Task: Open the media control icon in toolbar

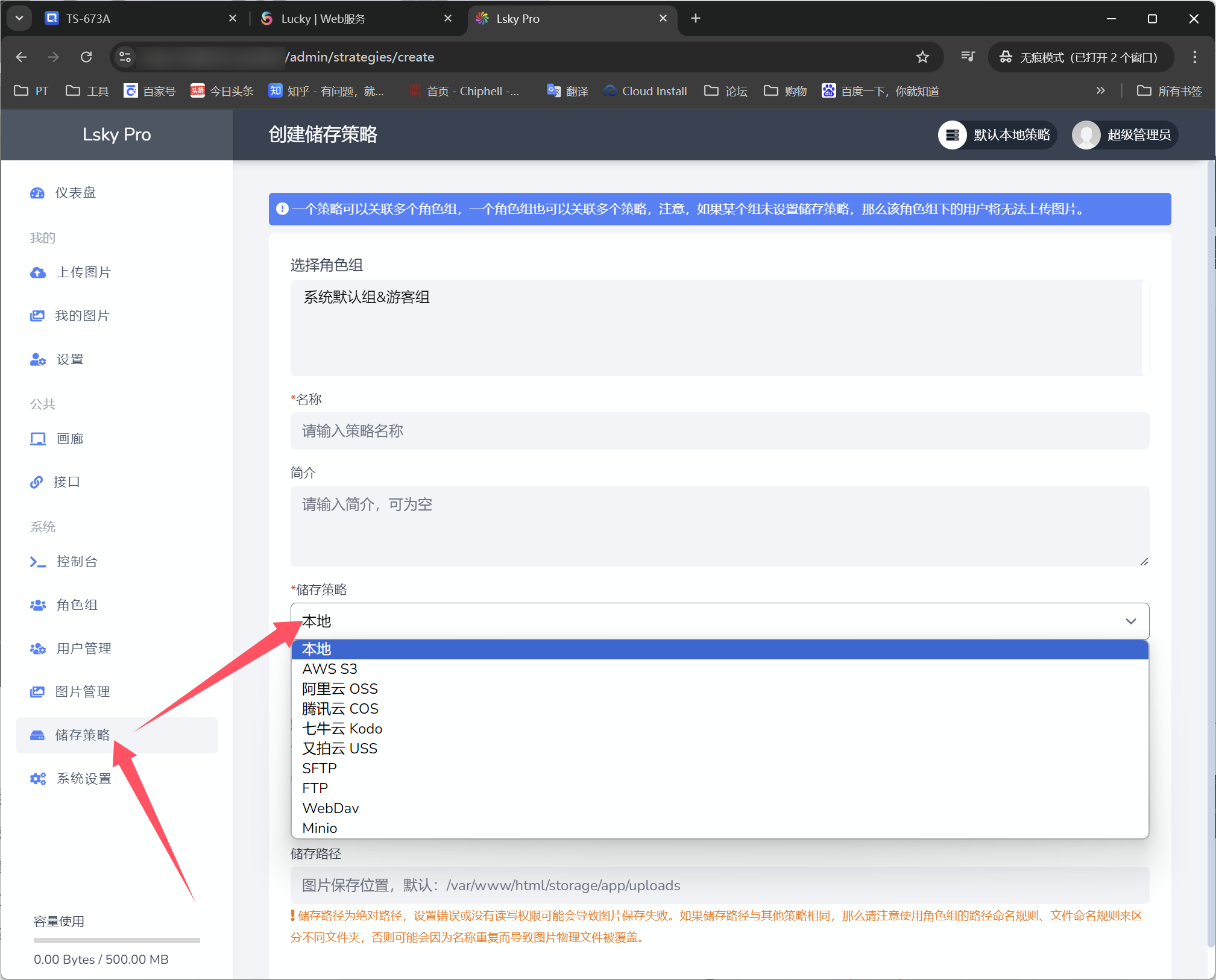Action: click(x=968, y=57)
